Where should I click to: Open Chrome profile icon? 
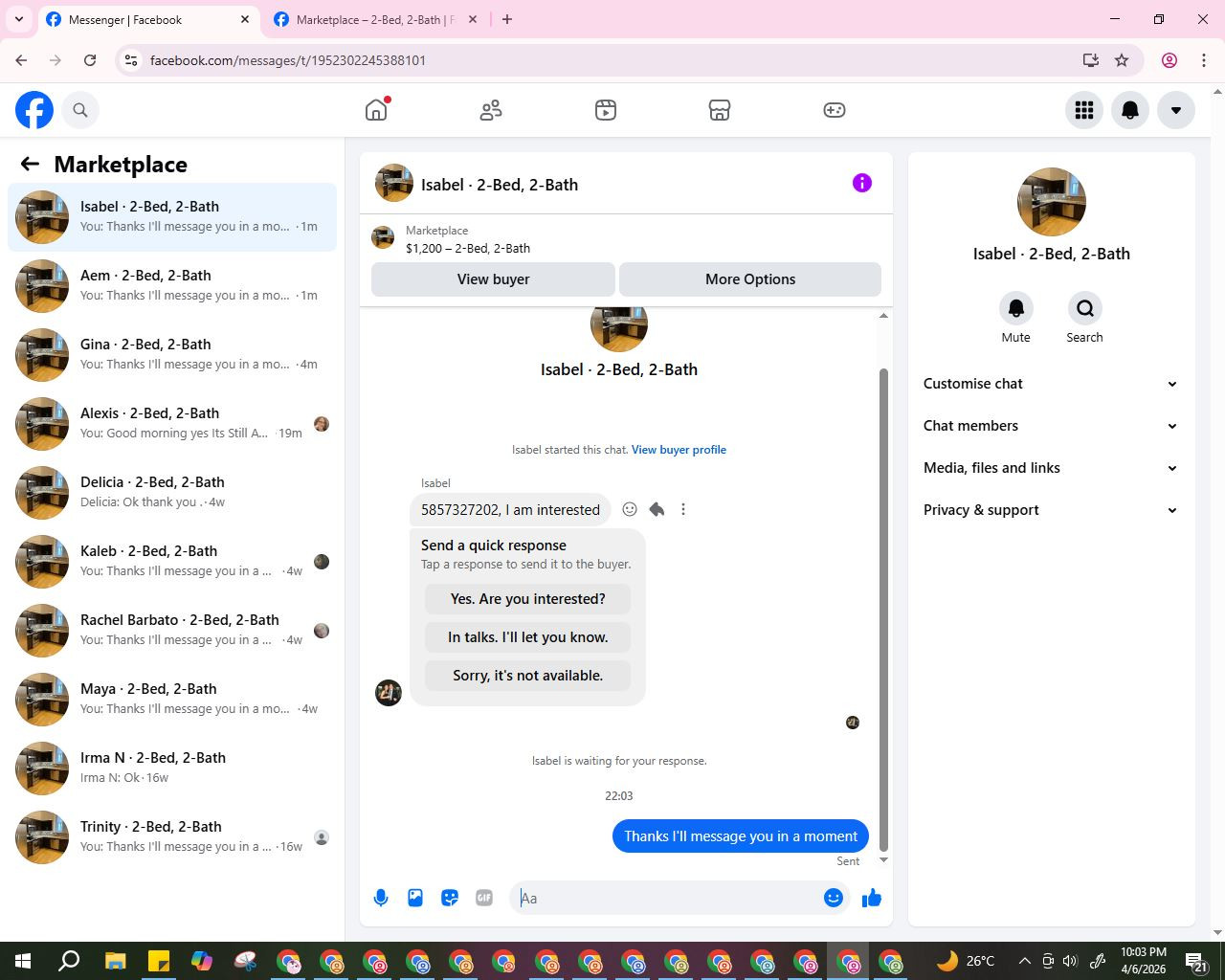tap(1169, 60)
